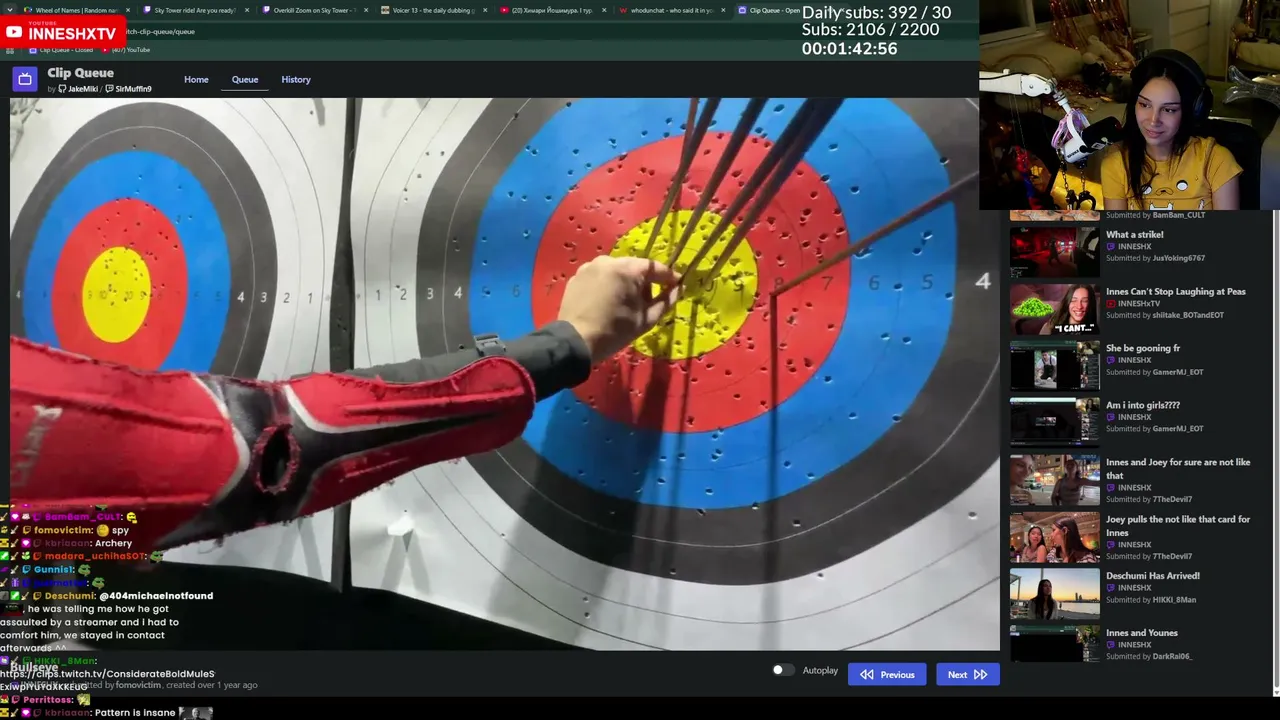Click Twitch icon next to SirMuffin9

point(109,89)
